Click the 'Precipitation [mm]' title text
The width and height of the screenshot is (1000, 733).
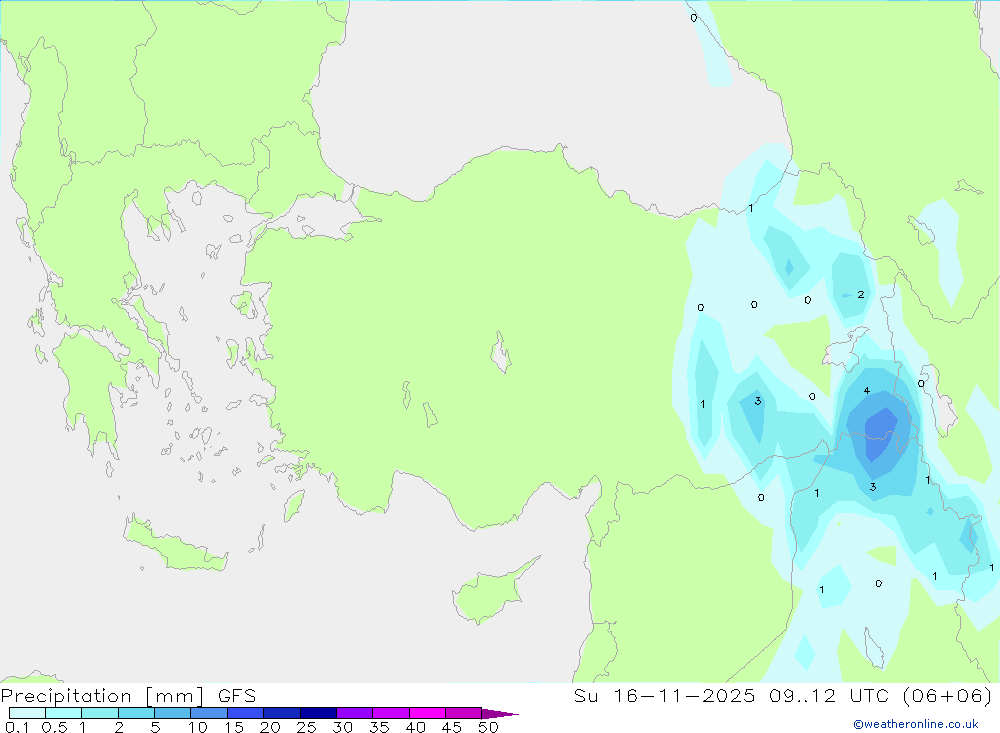[x=102, y=696]
